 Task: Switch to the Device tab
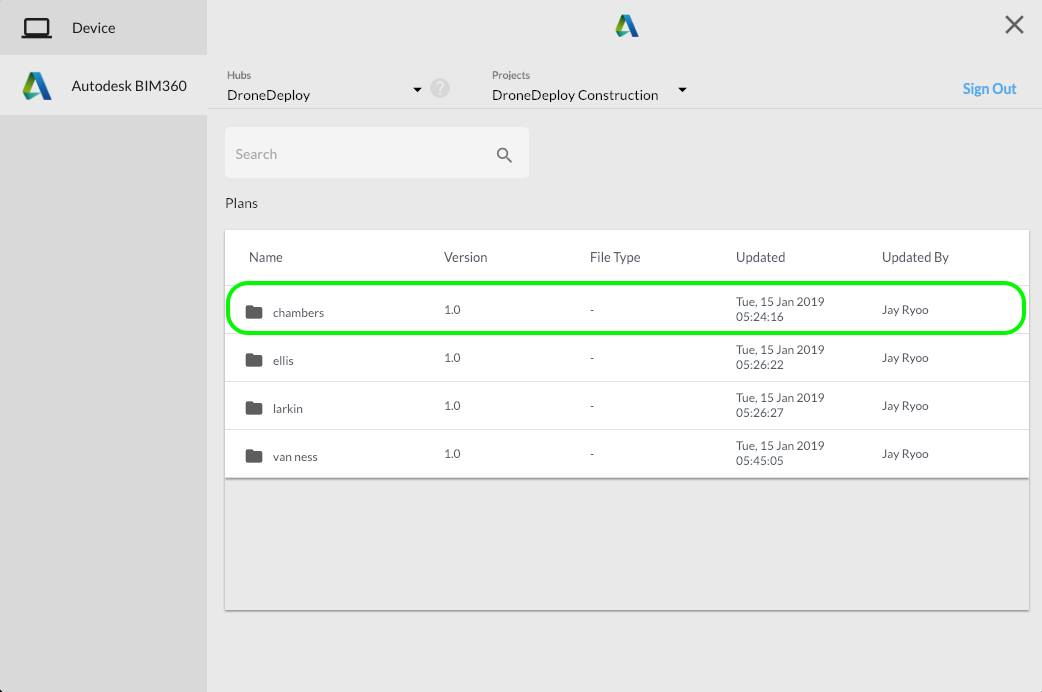pyautogui.click(x=104, y=28)
